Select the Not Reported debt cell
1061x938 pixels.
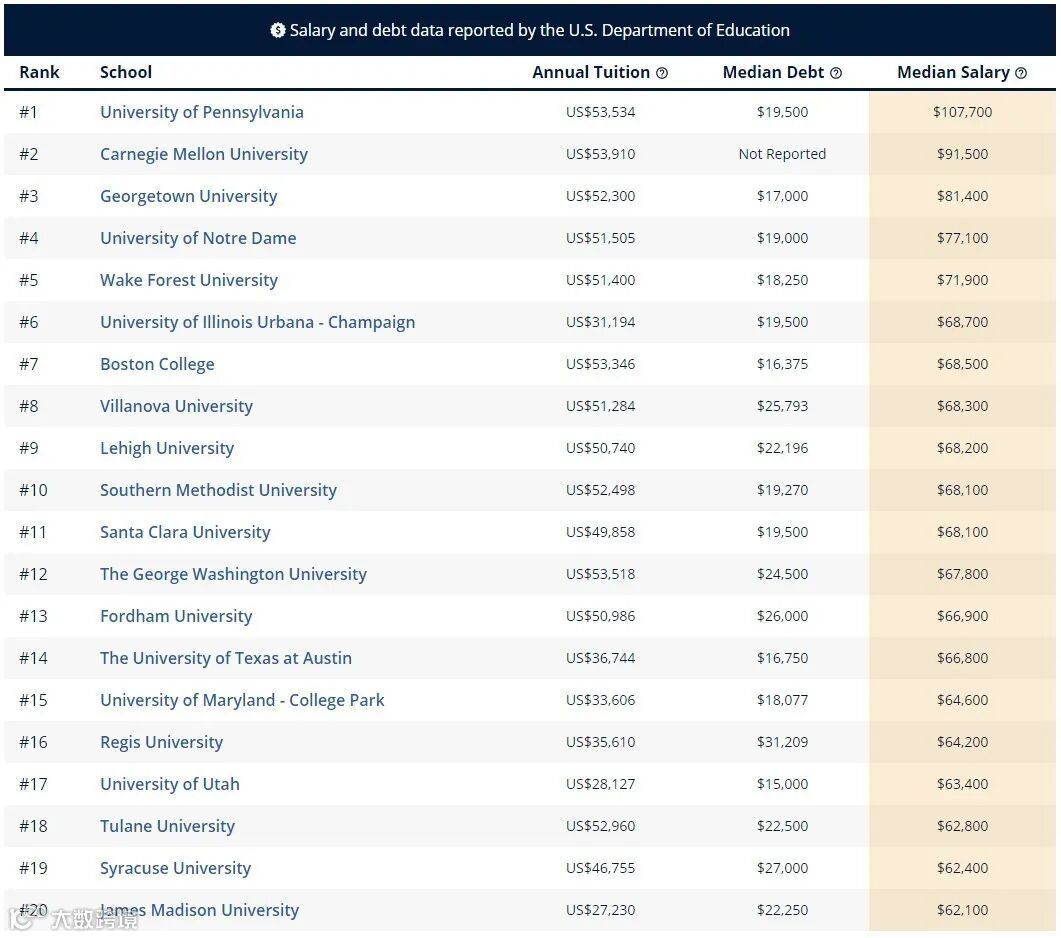(782, 154)
